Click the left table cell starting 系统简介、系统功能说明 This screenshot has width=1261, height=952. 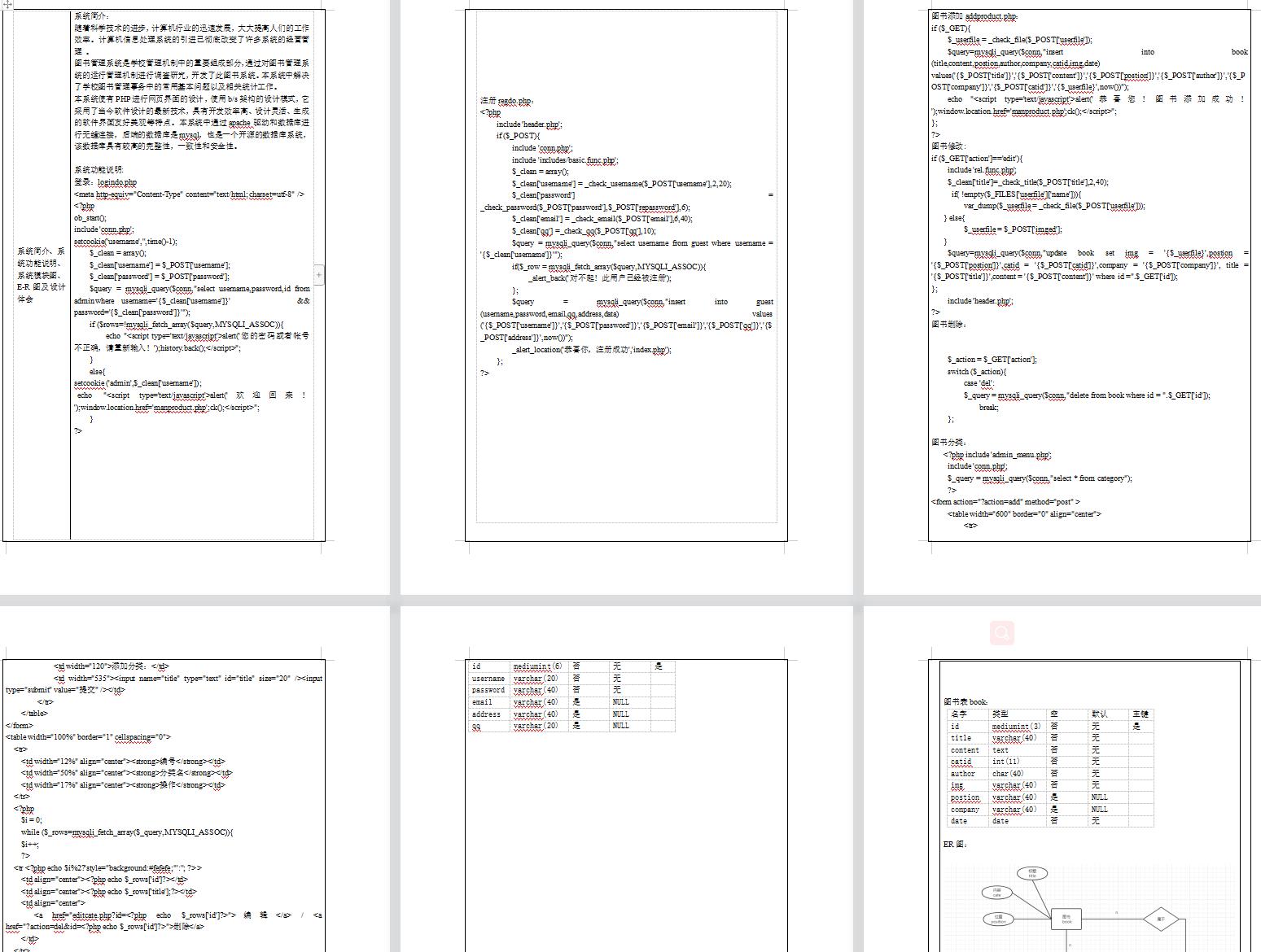coord(42,275)
